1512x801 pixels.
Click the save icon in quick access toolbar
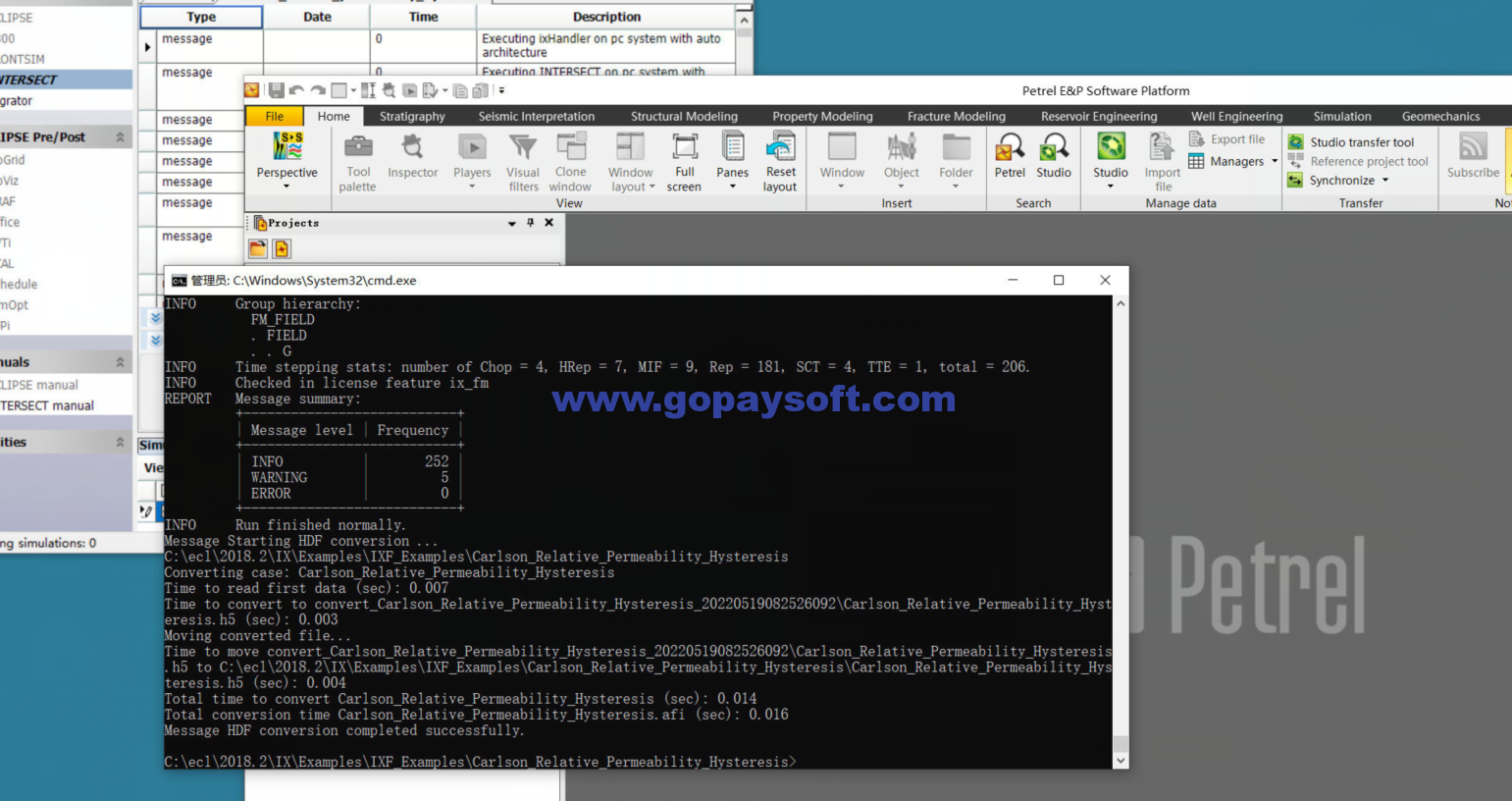point(276,90)
